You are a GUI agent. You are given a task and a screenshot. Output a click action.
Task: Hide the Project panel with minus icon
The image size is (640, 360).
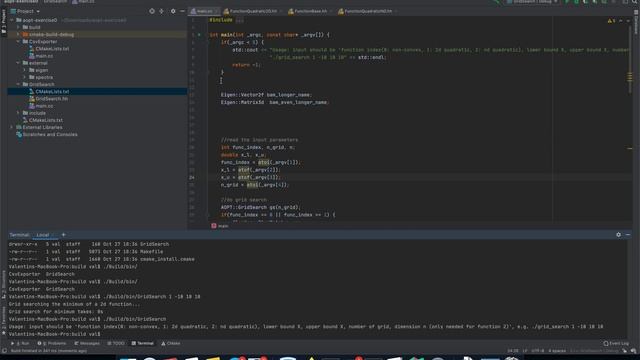(182, 11)
